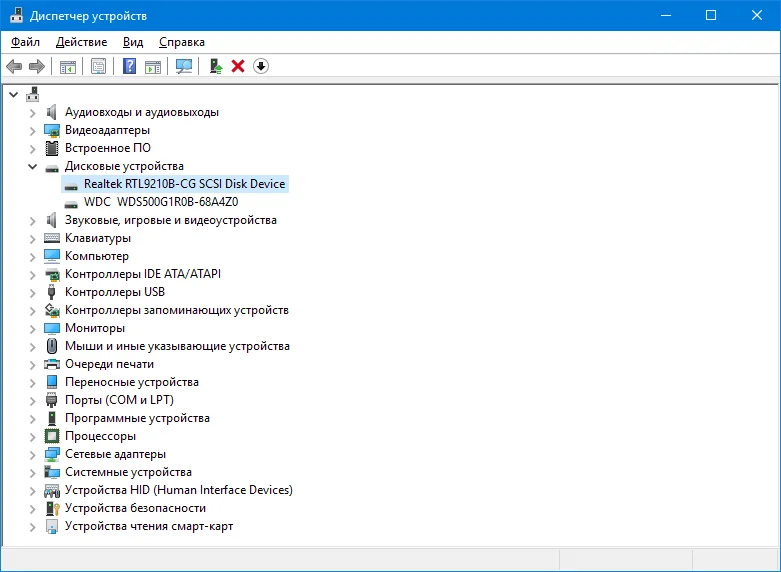This screenshot has height=572, width=781.
Task: Collapse the Дисковые устройства node
Action: (32, 166)
